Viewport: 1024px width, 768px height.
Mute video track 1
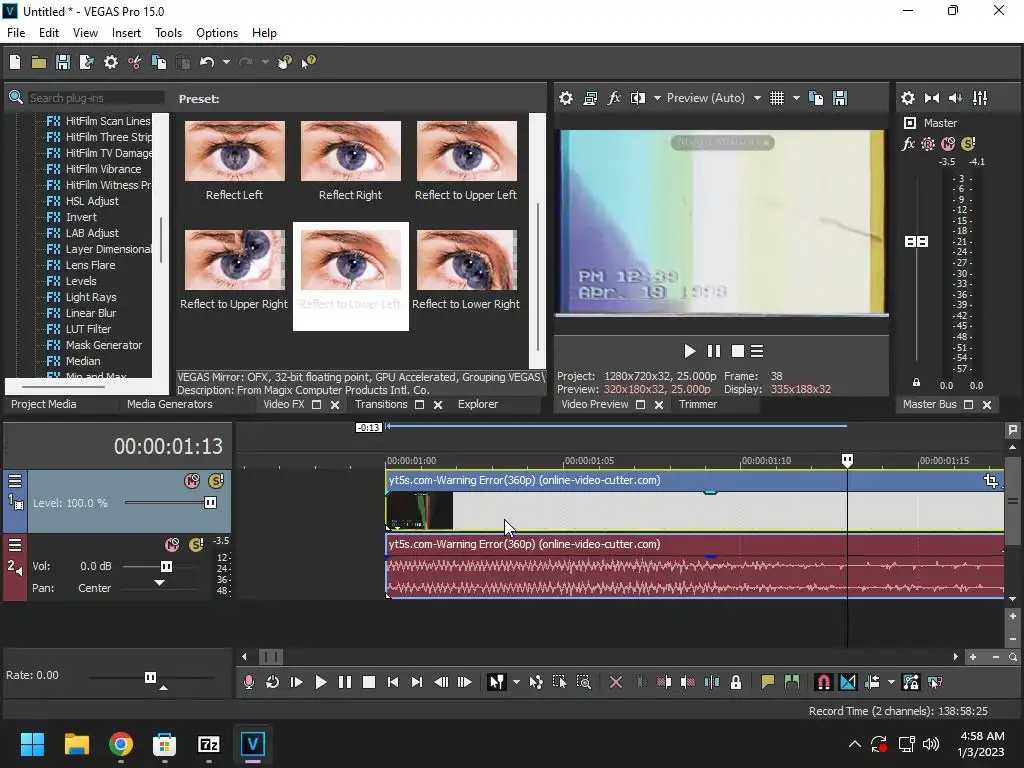(x=191, y=481)
